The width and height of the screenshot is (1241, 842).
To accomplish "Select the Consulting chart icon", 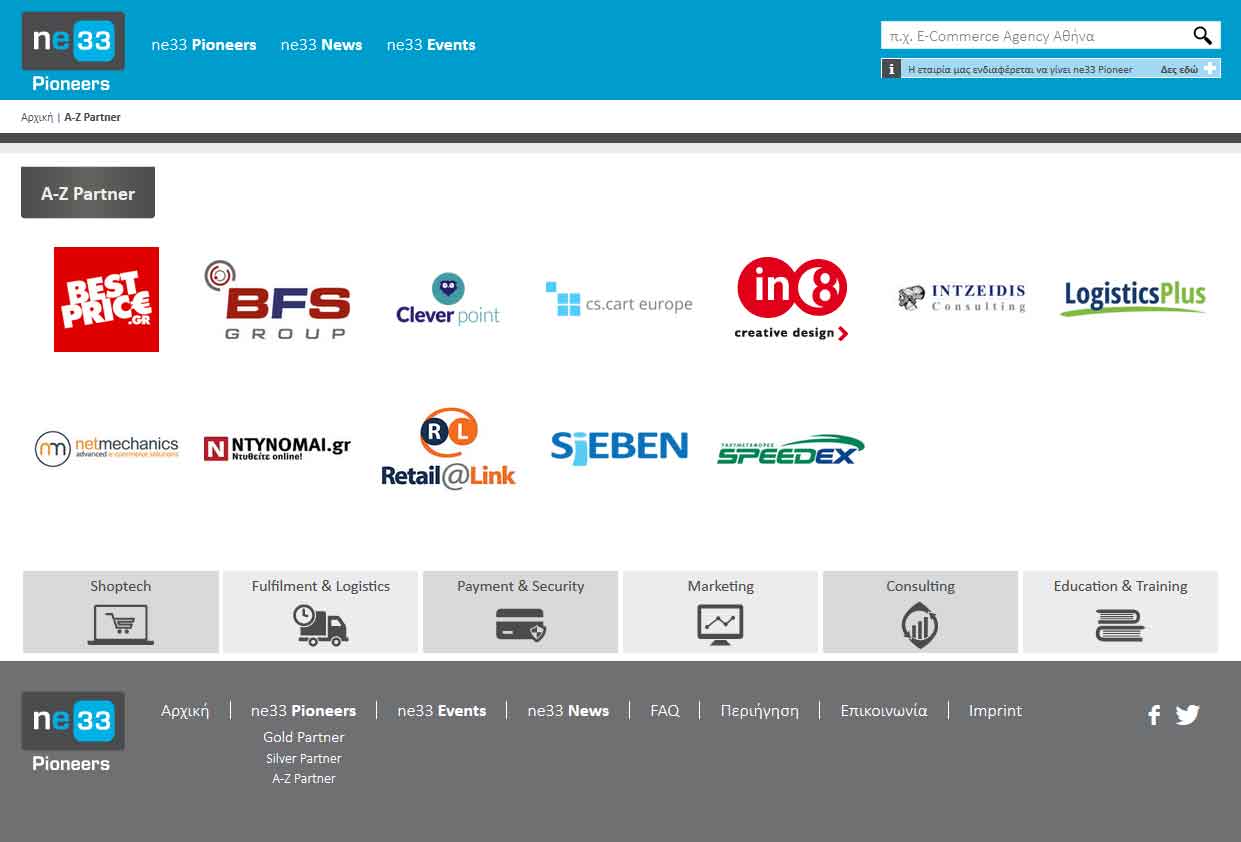I will point(920,625).
